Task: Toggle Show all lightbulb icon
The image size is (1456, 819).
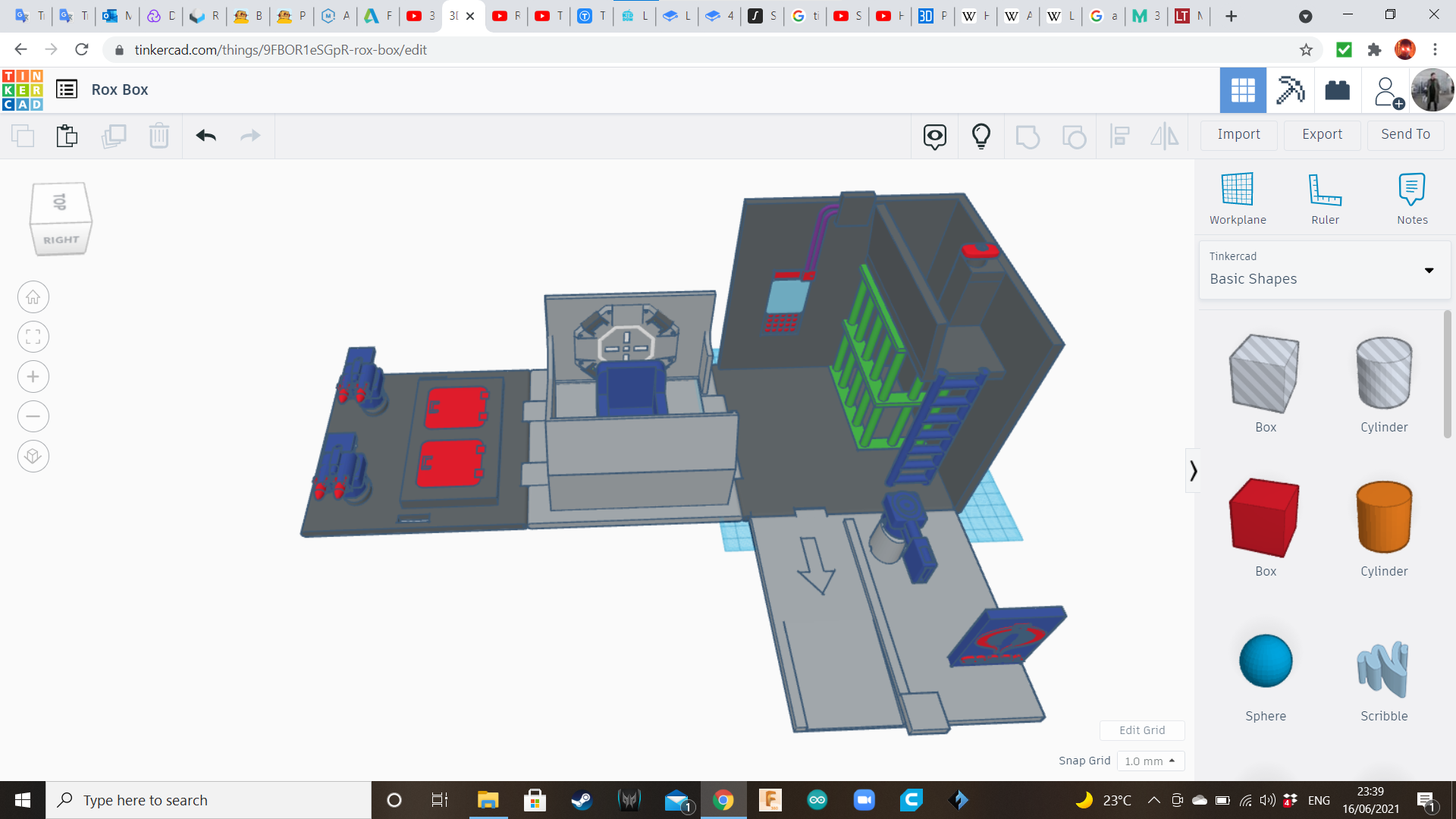Action: coord(981,136)
